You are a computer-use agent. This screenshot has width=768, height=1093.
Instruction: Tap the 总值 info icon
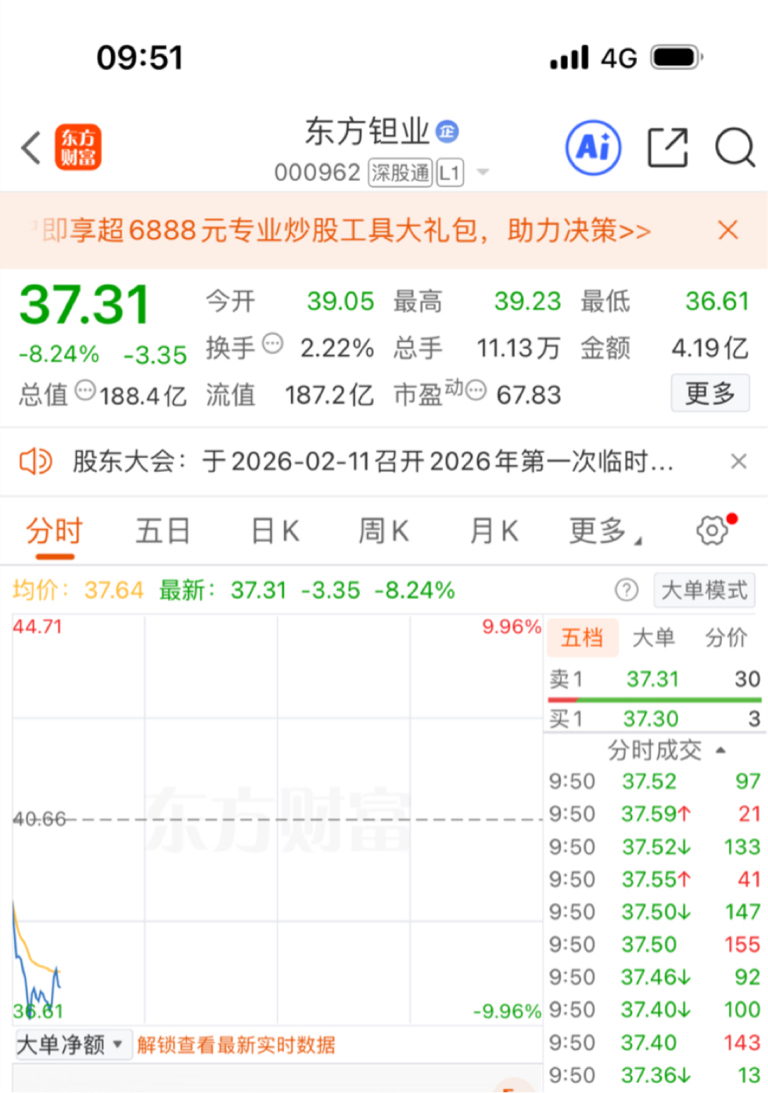point(85,390)
